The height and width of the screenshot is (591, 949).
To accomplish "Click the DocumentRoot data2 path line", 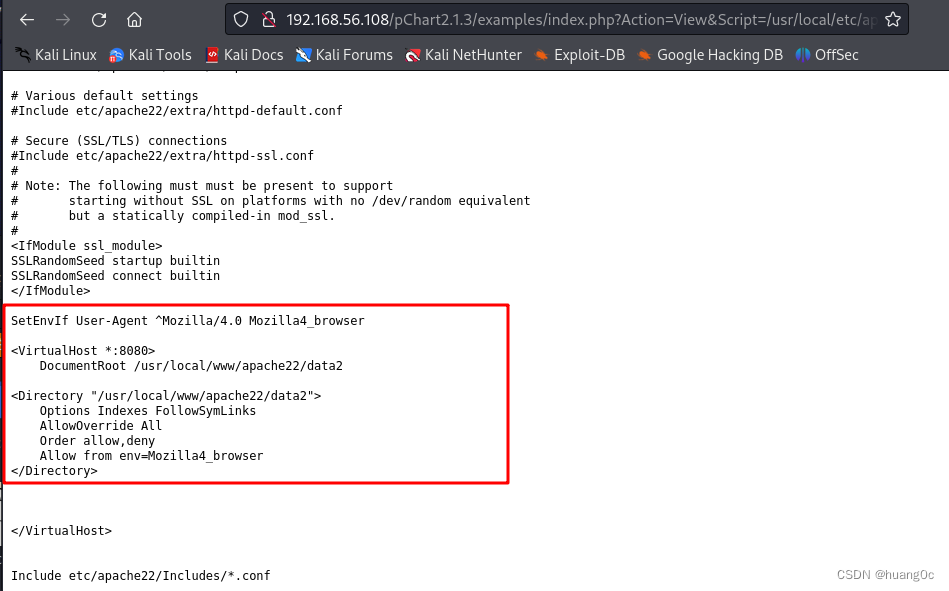I will click(x=191, y=366).
